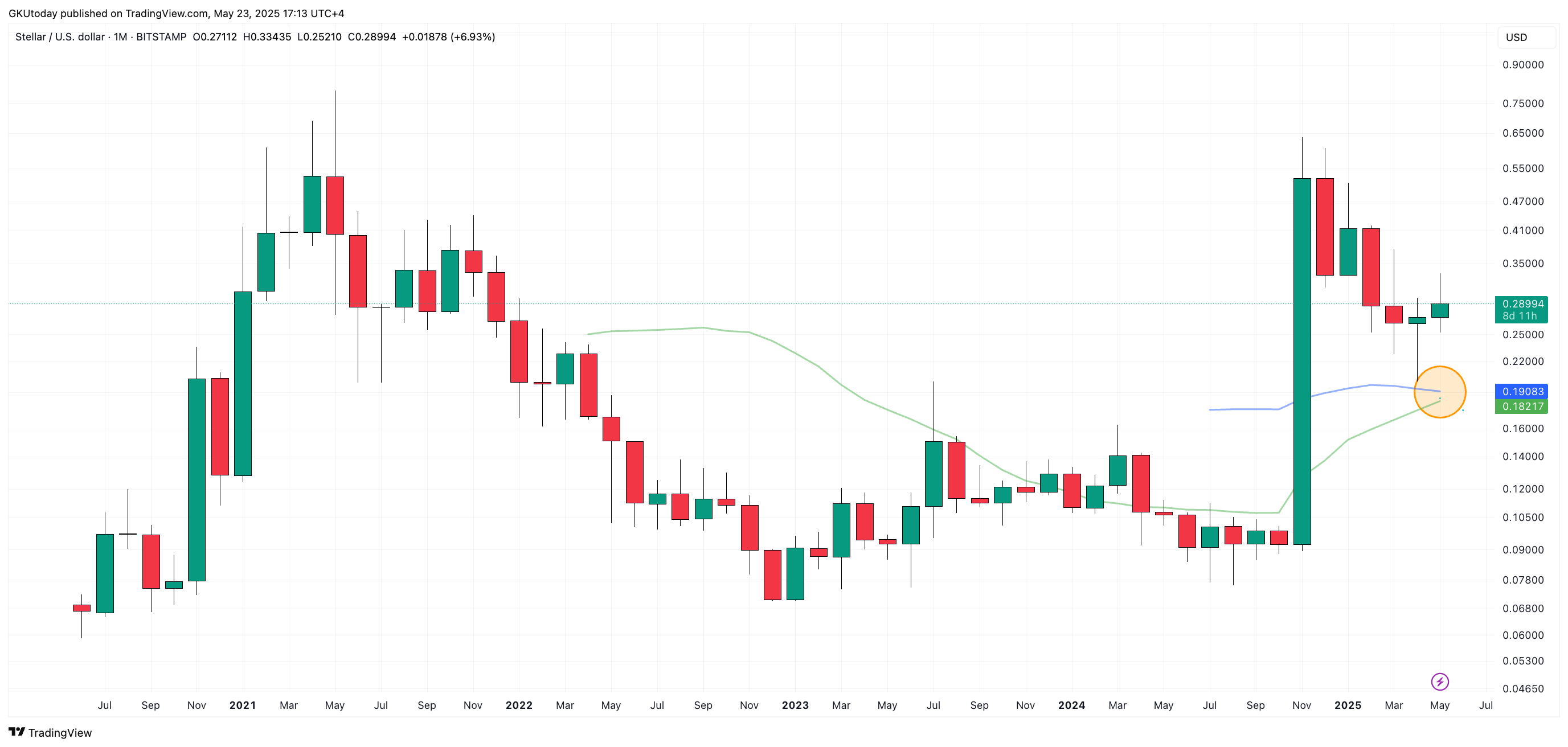1568x747 pixels.
Task: Click the 2023 label on time axis
Action: pos(795,705)
